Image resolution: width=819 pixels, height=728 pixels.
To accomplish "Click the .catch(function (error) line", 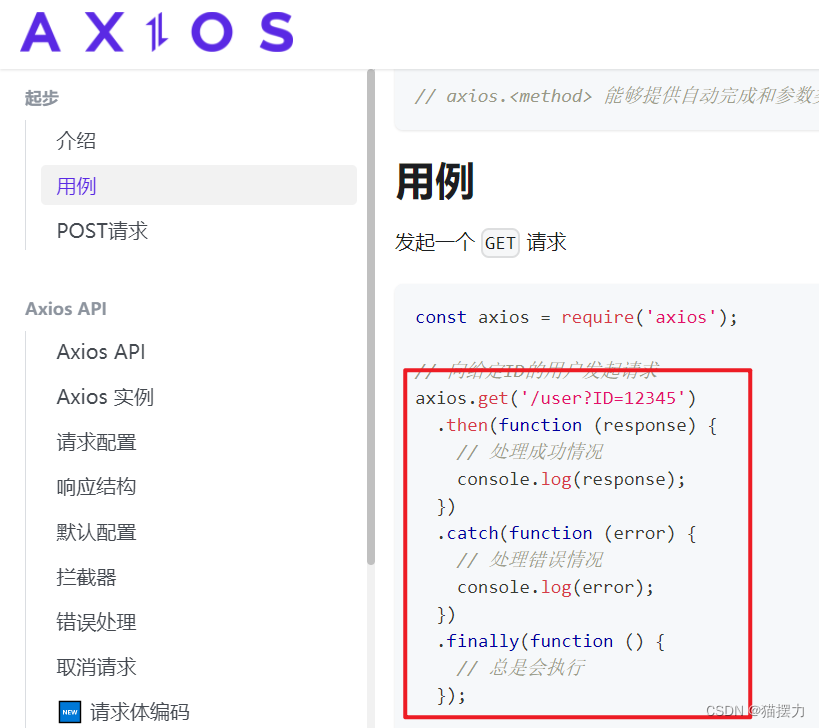I will pos(567,534).
